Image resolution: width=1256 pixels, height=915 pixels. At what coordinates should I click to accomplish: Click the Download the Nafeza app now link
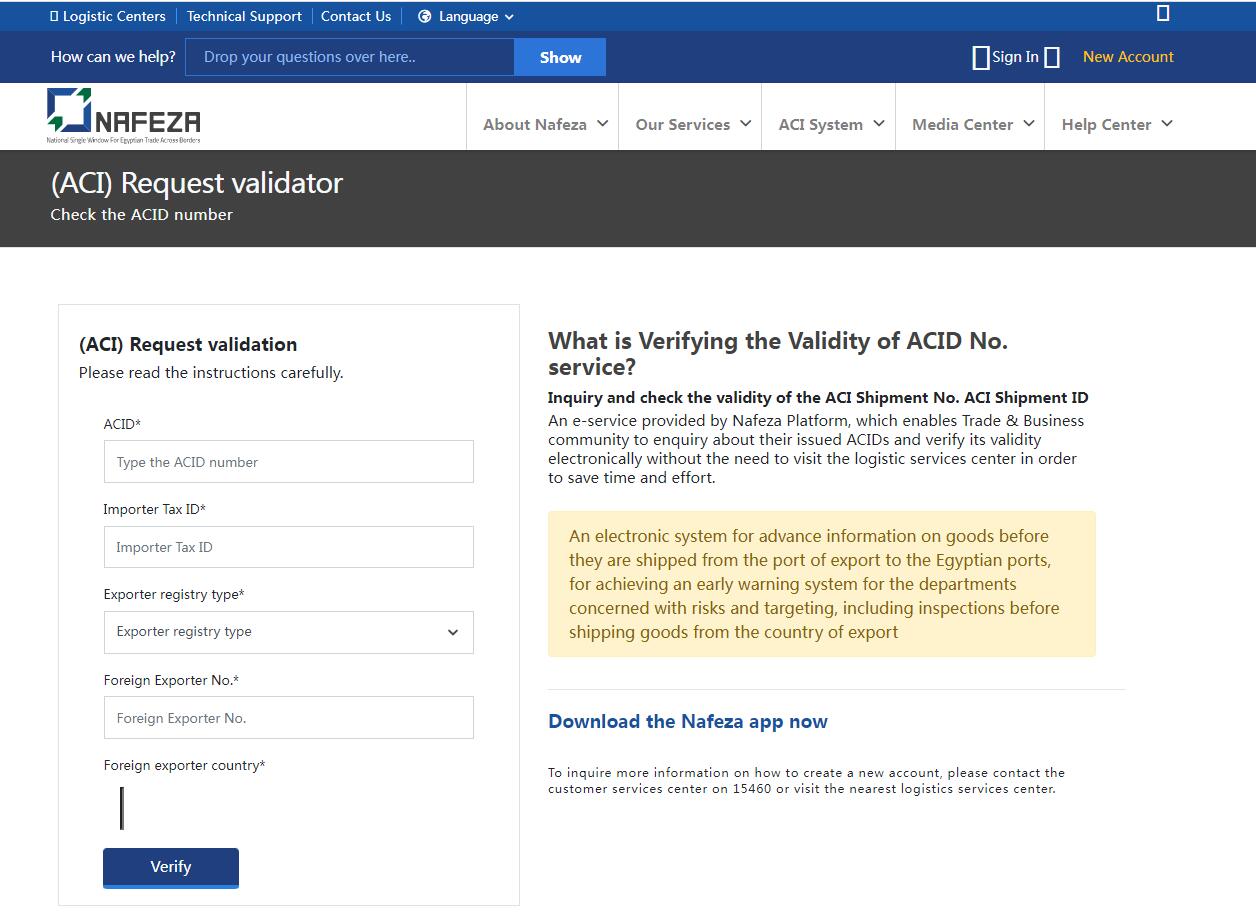[x=687, y=721]
